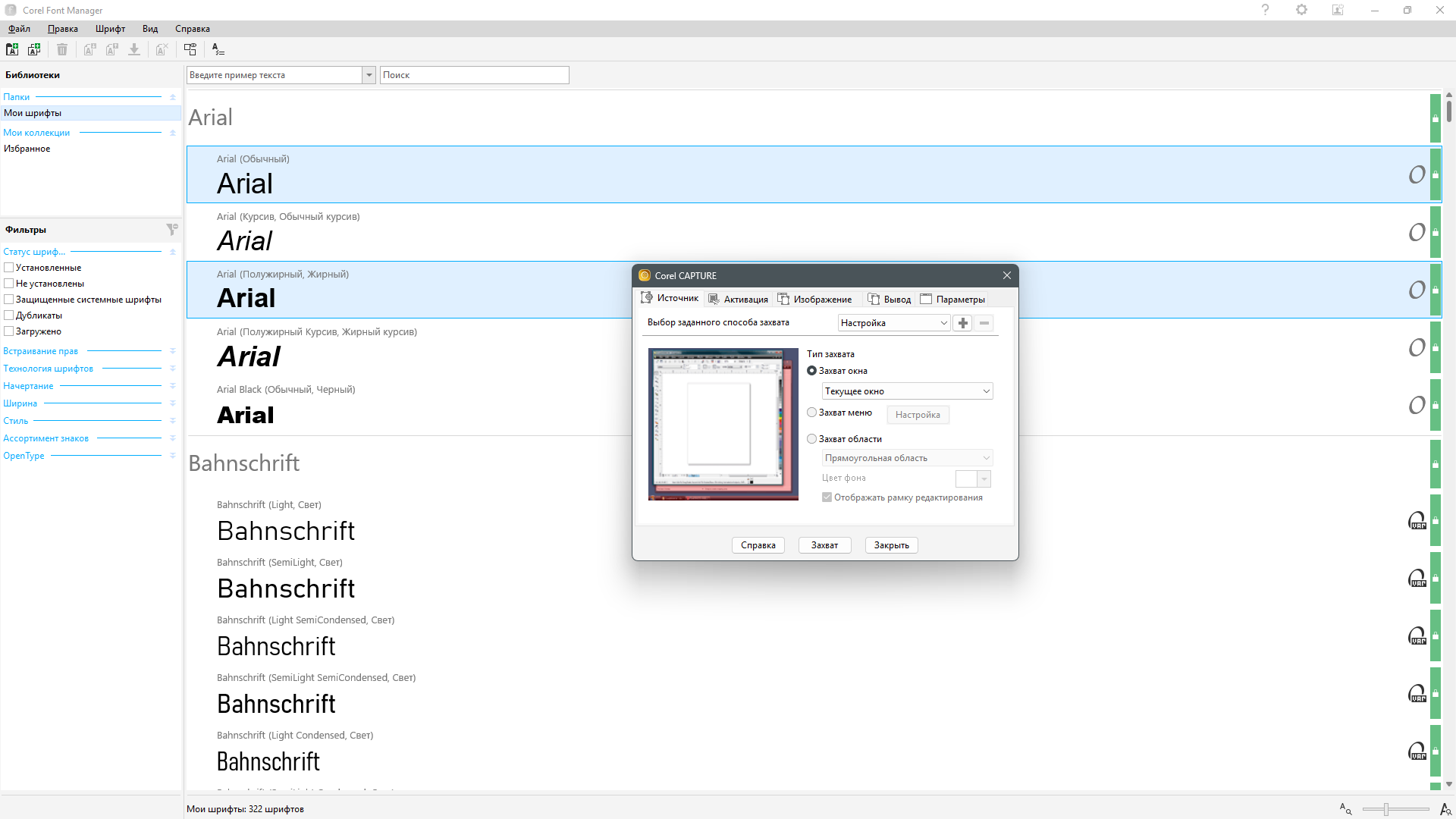
Task: Click the show libraries panel toolbar icon
Action: click(190, 49)
